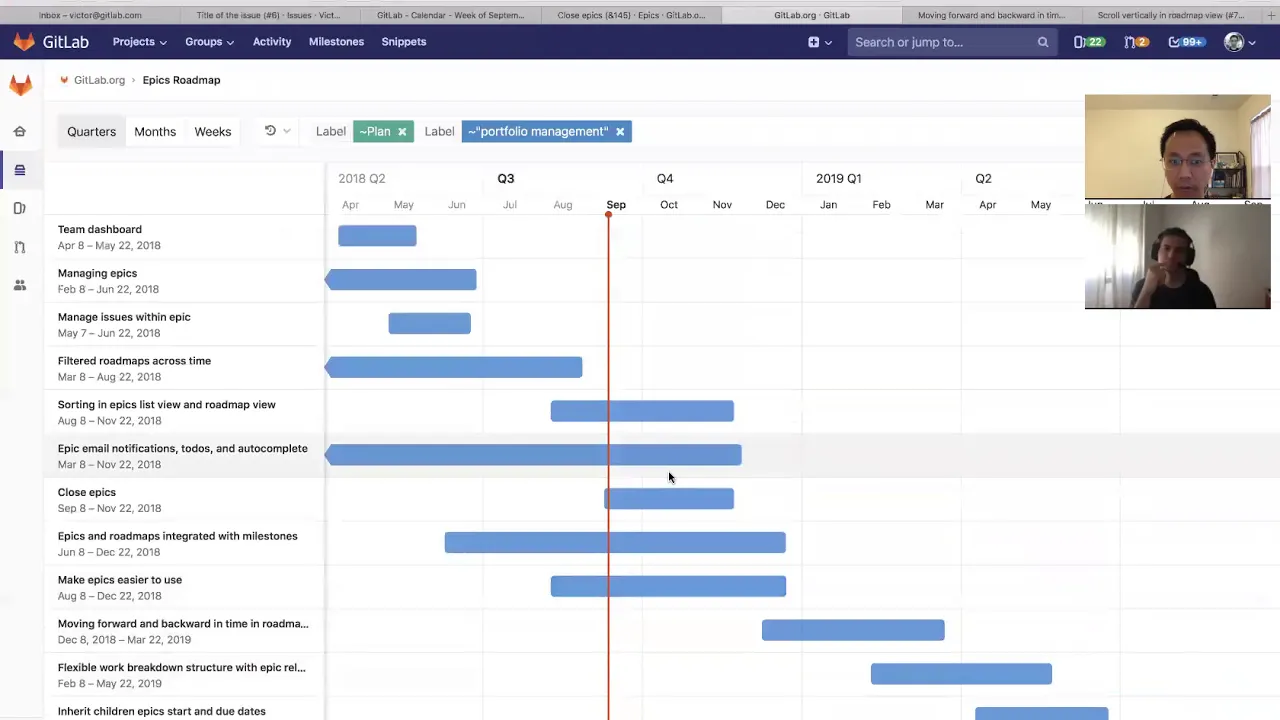
Task: Open the Members sidebar icon
Action: click(x=19, y=285)
